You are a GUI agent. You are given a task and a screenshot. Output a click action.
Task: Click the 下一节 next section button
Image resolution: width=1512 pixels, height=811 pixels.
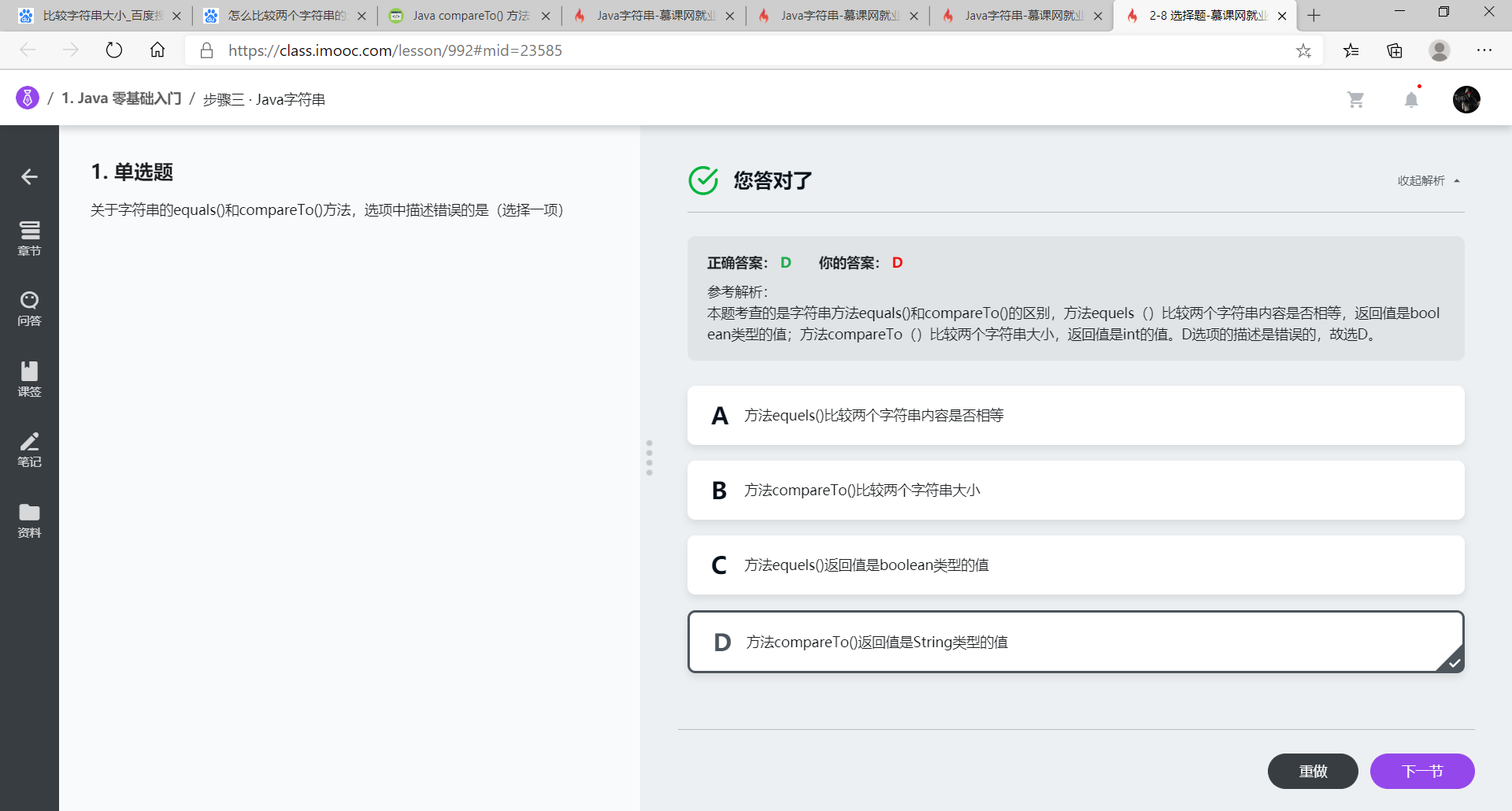coord(1422,771)
